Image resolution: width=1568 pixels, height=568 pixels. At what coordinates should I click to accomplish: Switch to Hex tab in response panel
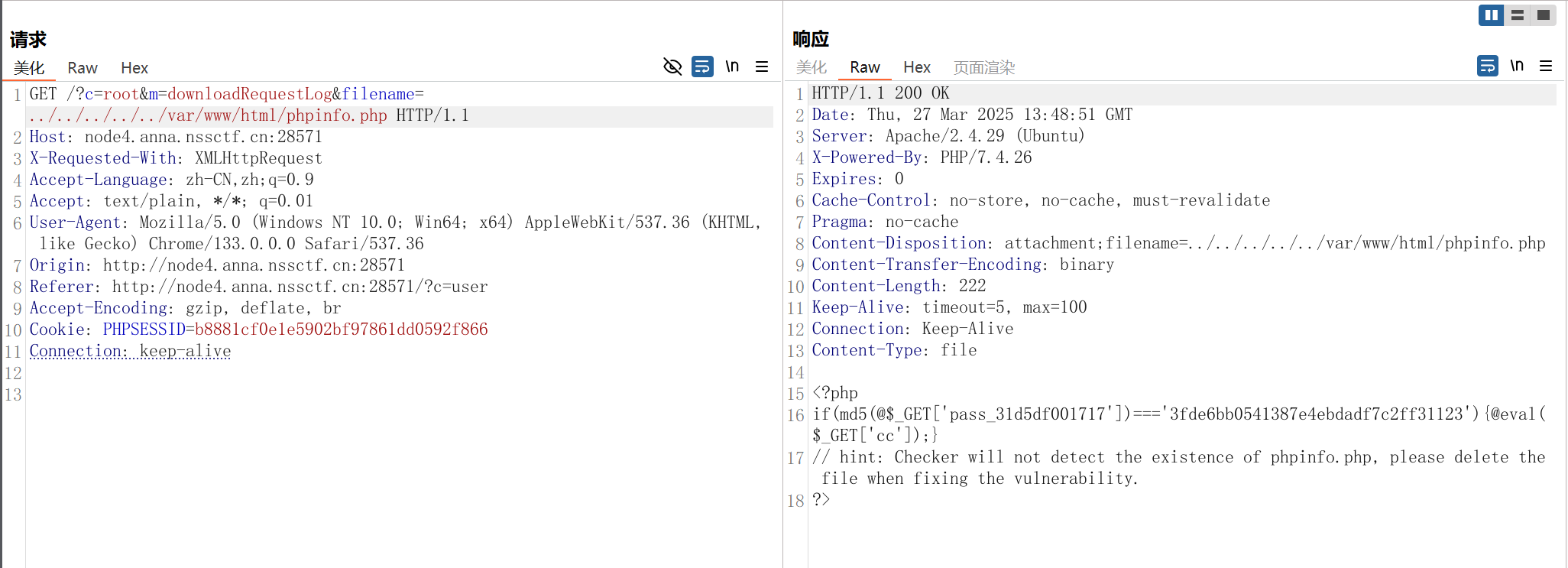coord(917,67)
